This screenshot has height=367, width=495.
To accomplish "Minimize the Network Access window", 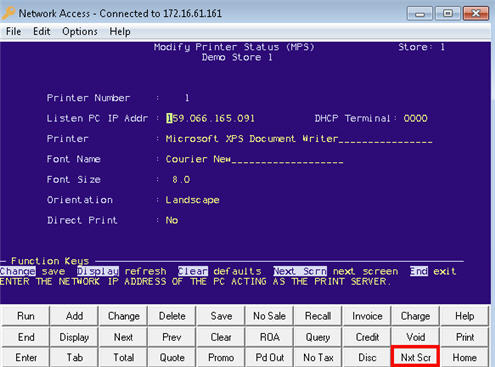I will (420, 14).
